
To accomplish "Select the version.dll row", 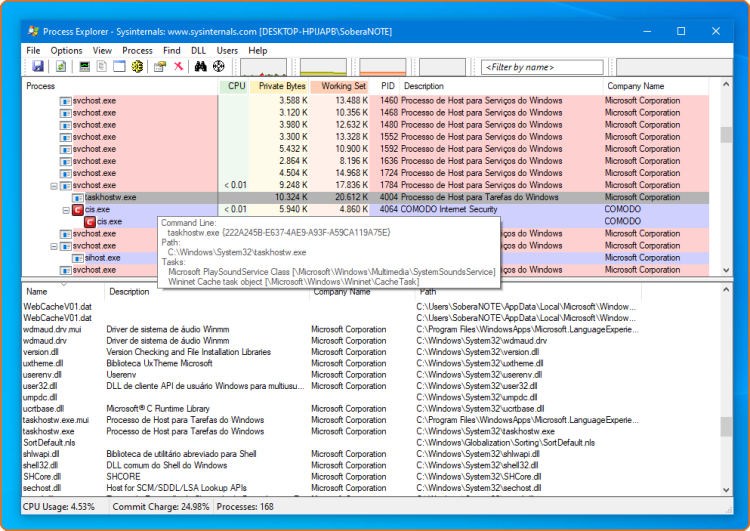I will pyautogui.click(x=331, y=352).
